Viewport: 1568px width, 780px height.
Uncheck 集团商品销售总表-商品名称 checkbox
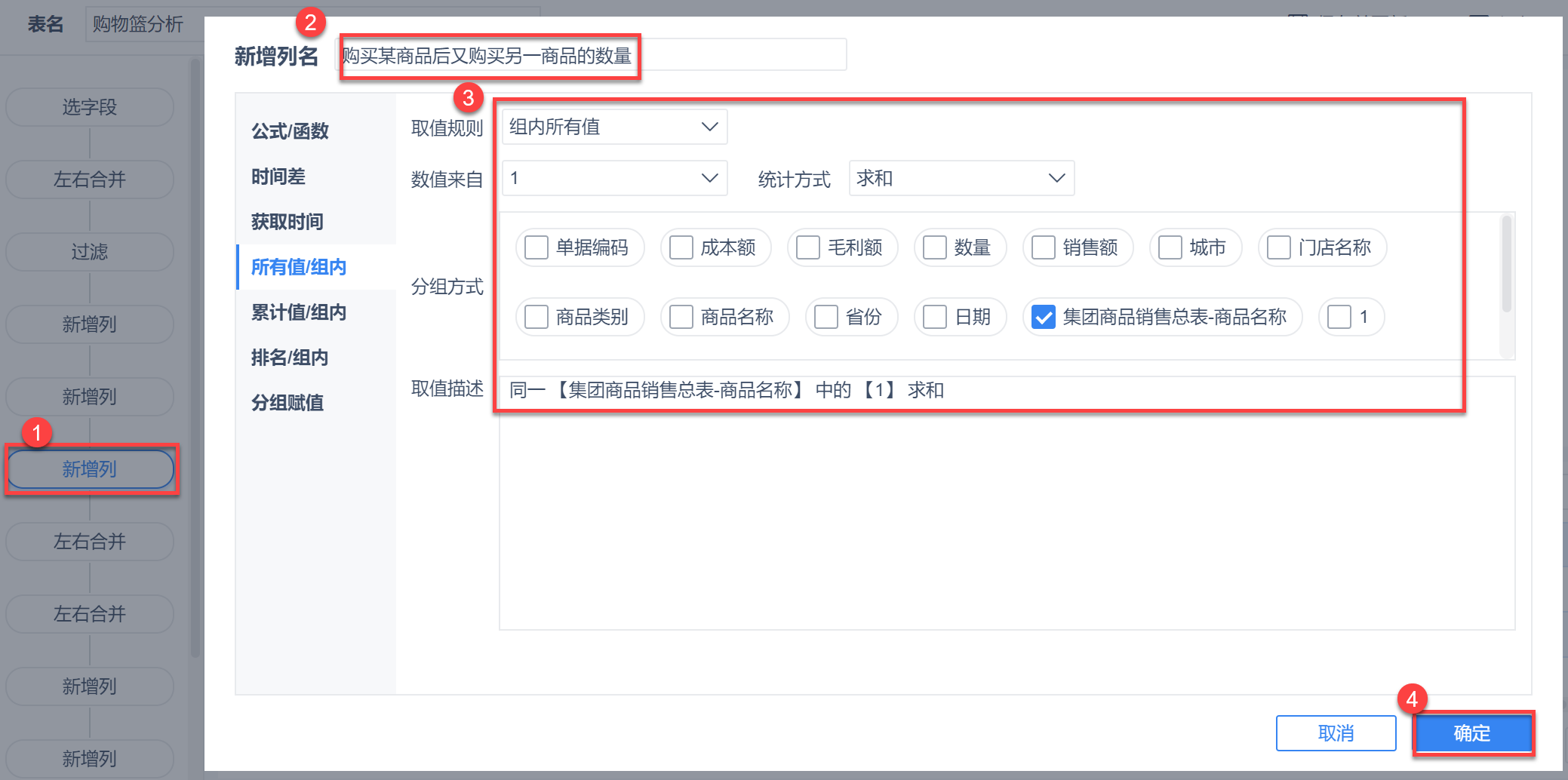1043,317
